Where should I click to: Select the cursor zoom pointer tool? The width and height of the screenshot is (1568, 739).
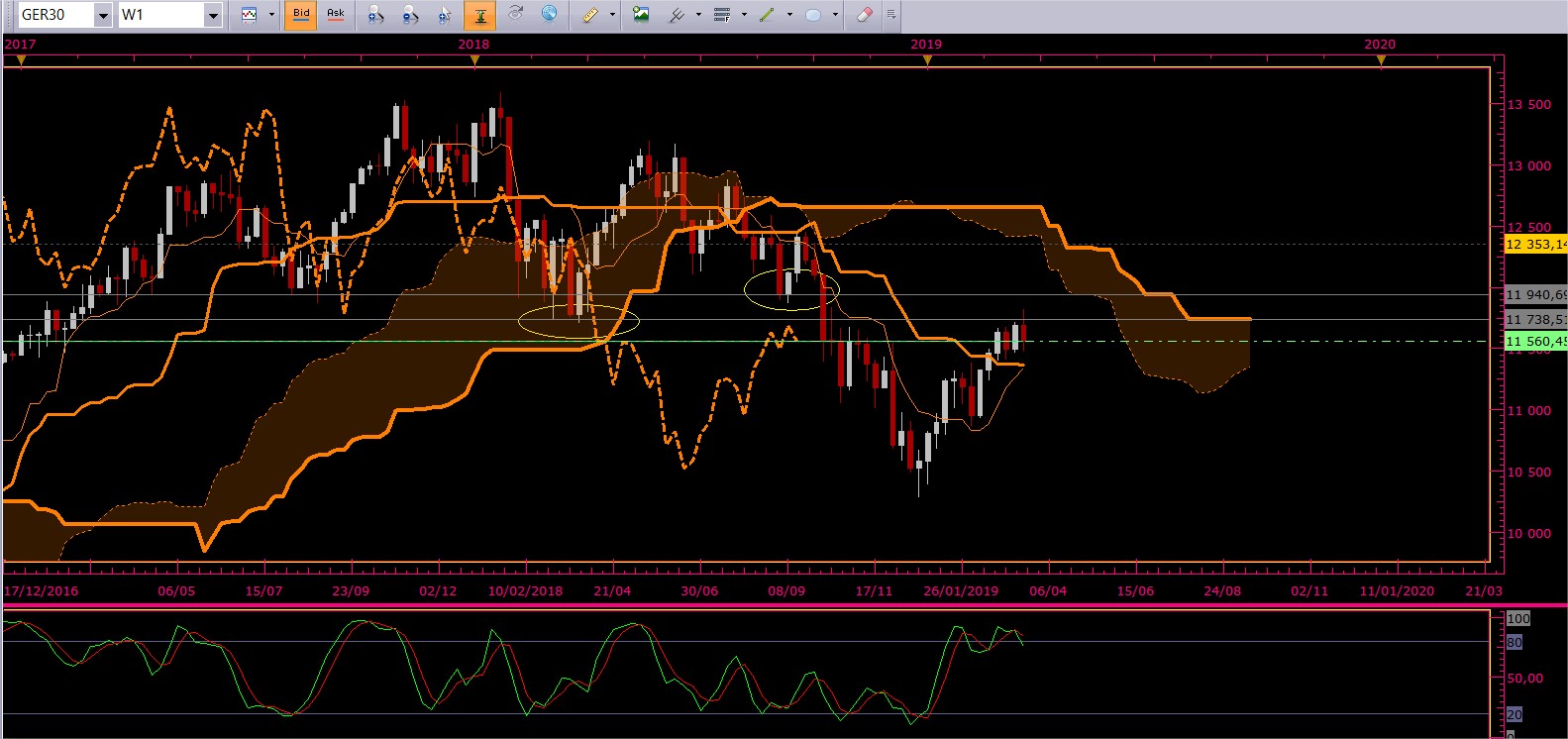click(x=445, y=15)
